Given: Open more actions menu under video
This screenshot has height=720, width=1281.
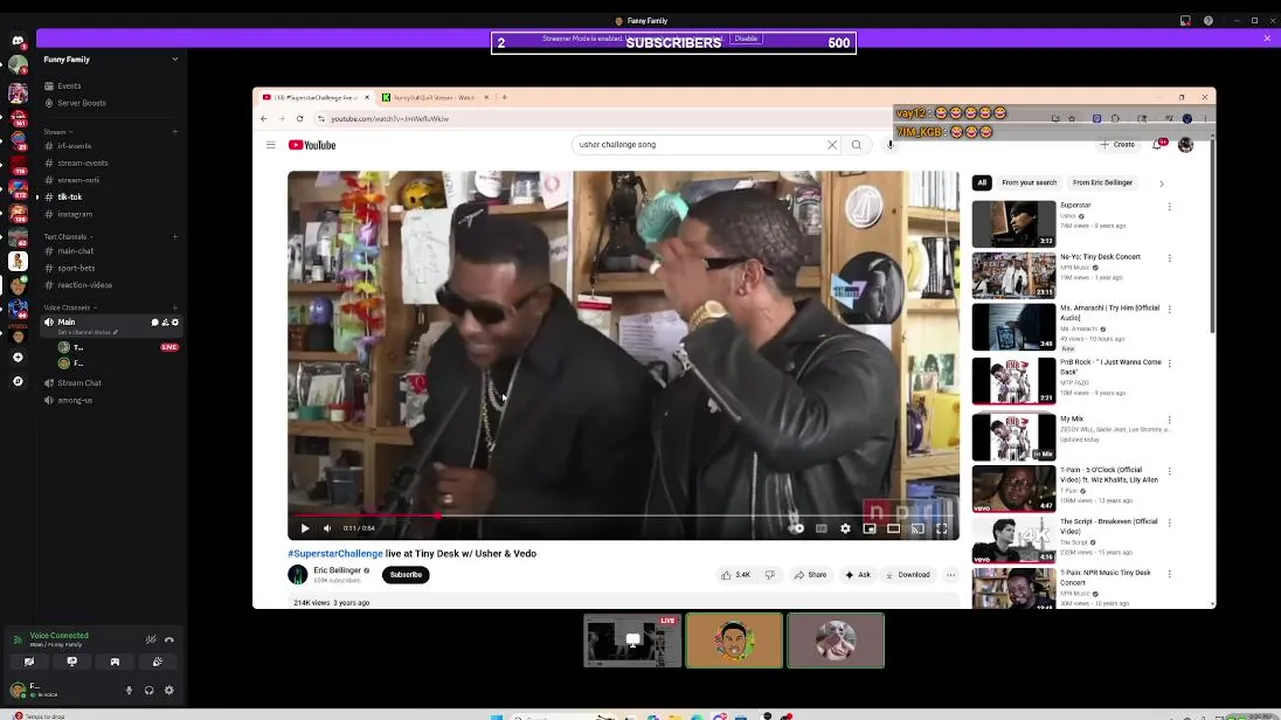Looking at the screenshot, I should 950,575.
